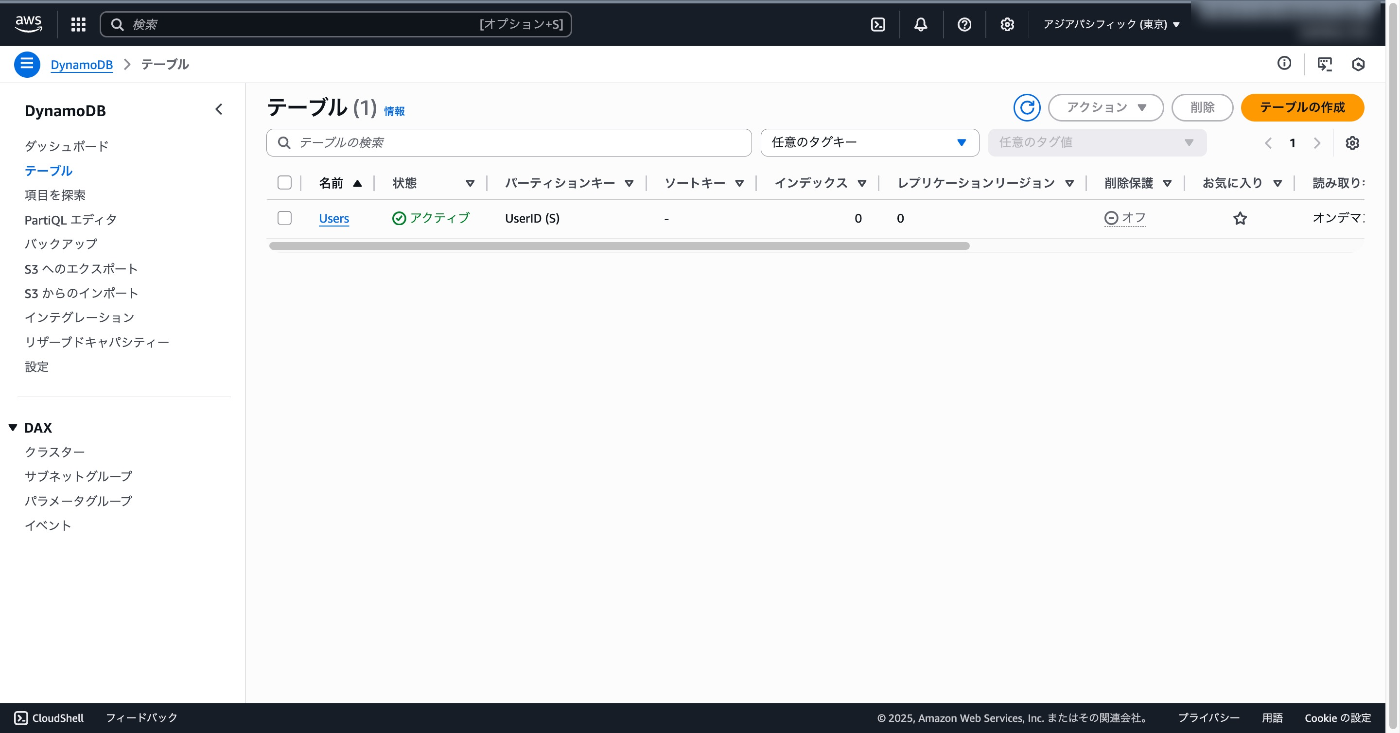Click the Active status check icon
The image size is (1400, 733).
click(x=399, y=218)
